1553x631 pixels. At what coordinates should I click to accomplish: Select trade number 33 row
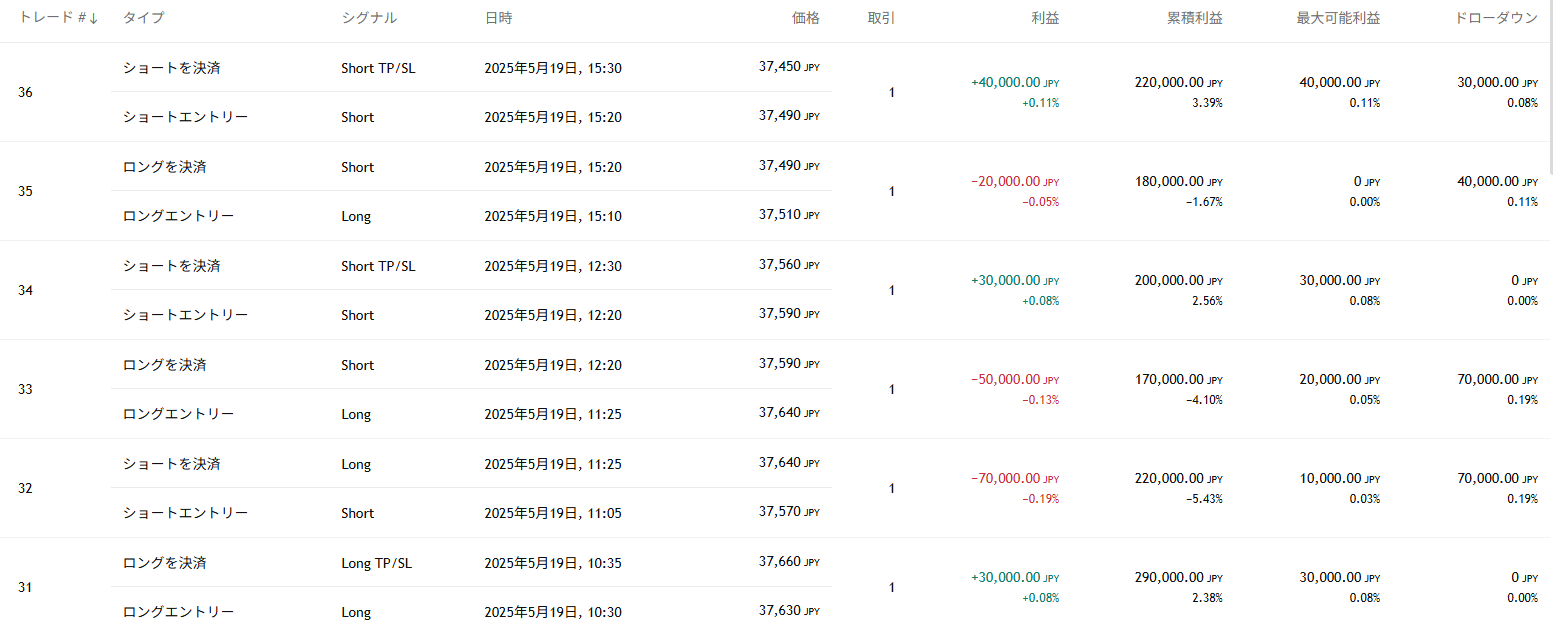pos(776,389)
